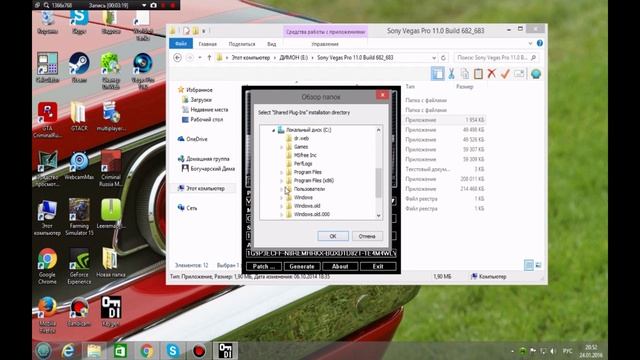This screenshot has width=640, height=360.
Task: Click the Explorer back arrow button
Action: [177, 58]
